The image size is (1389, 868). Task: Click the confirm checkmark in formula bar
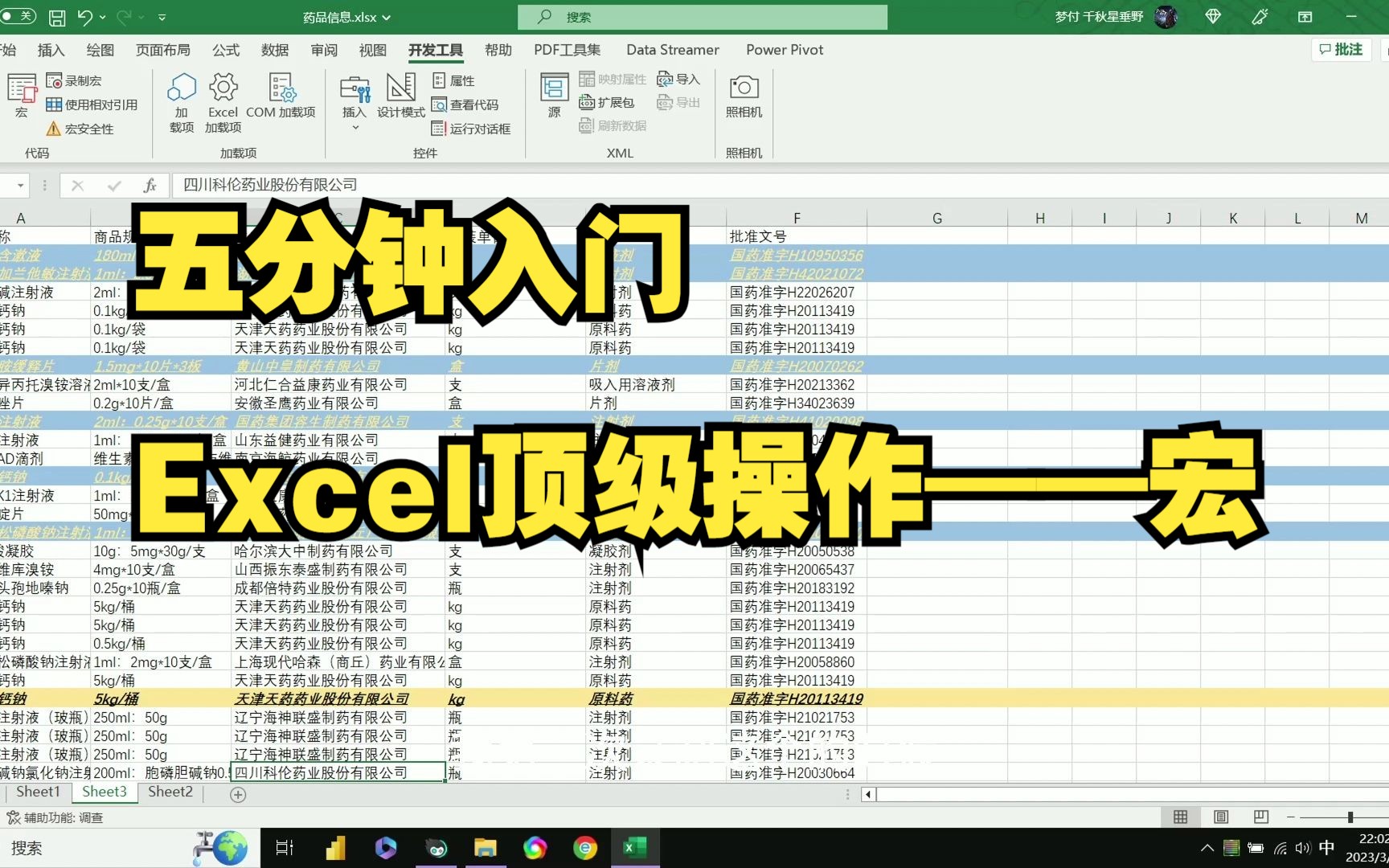(x=114, y=186)
